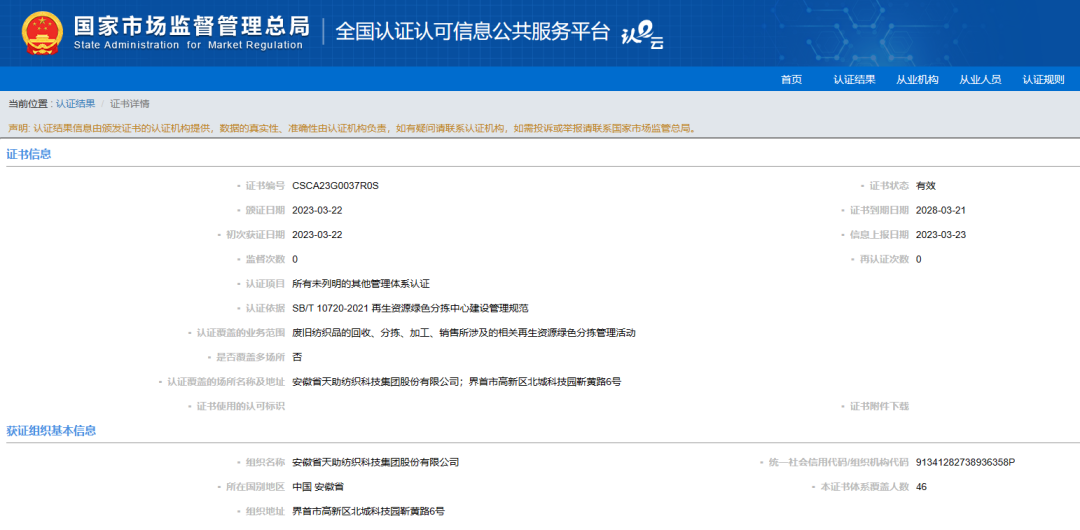Click the 国家市场监督管理总局 title

pyautogui.click(x=191, y=25)
